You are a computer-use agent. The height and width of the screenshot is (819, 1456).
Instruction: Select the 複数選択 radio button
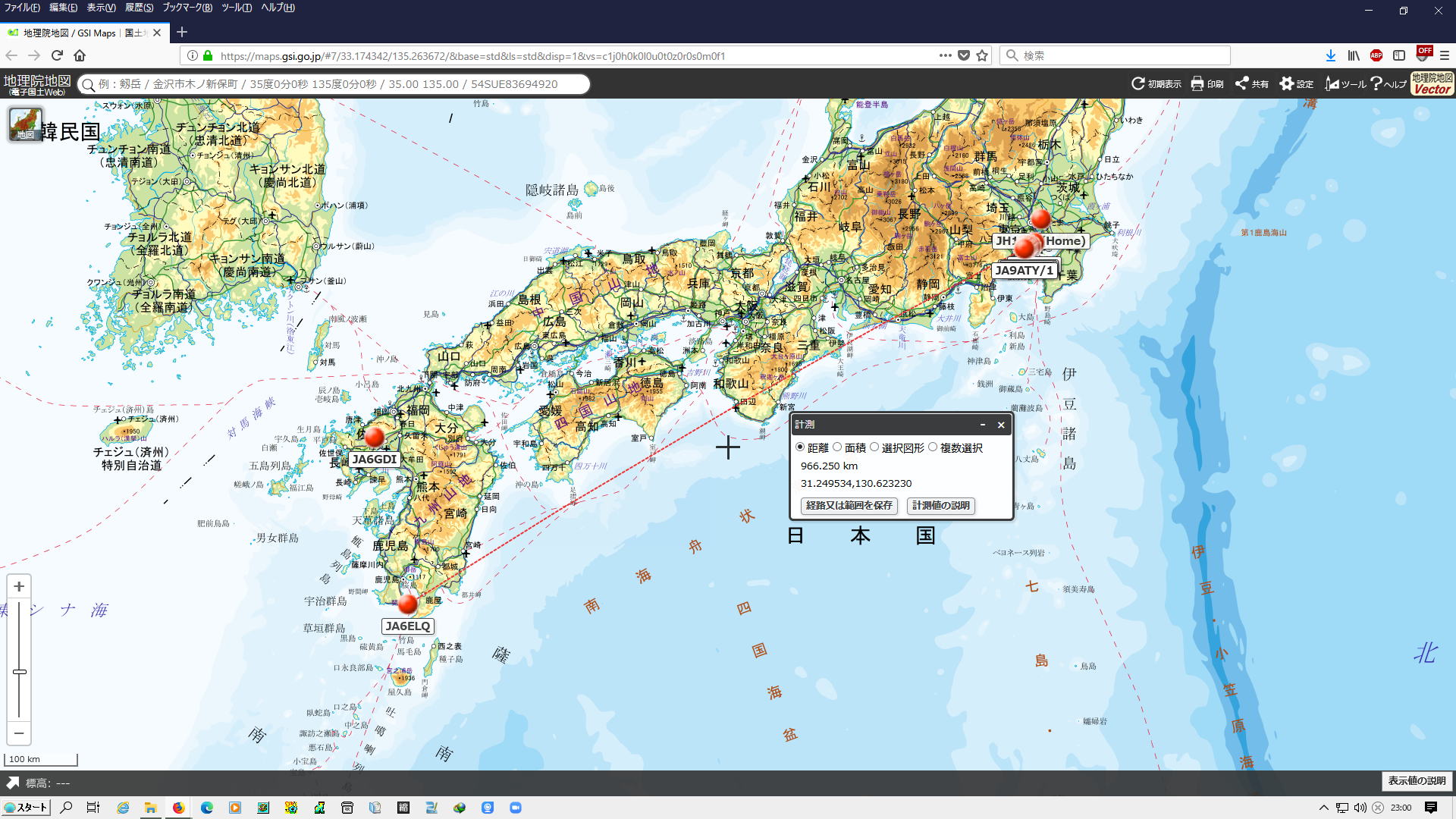[x=933, y=447]
